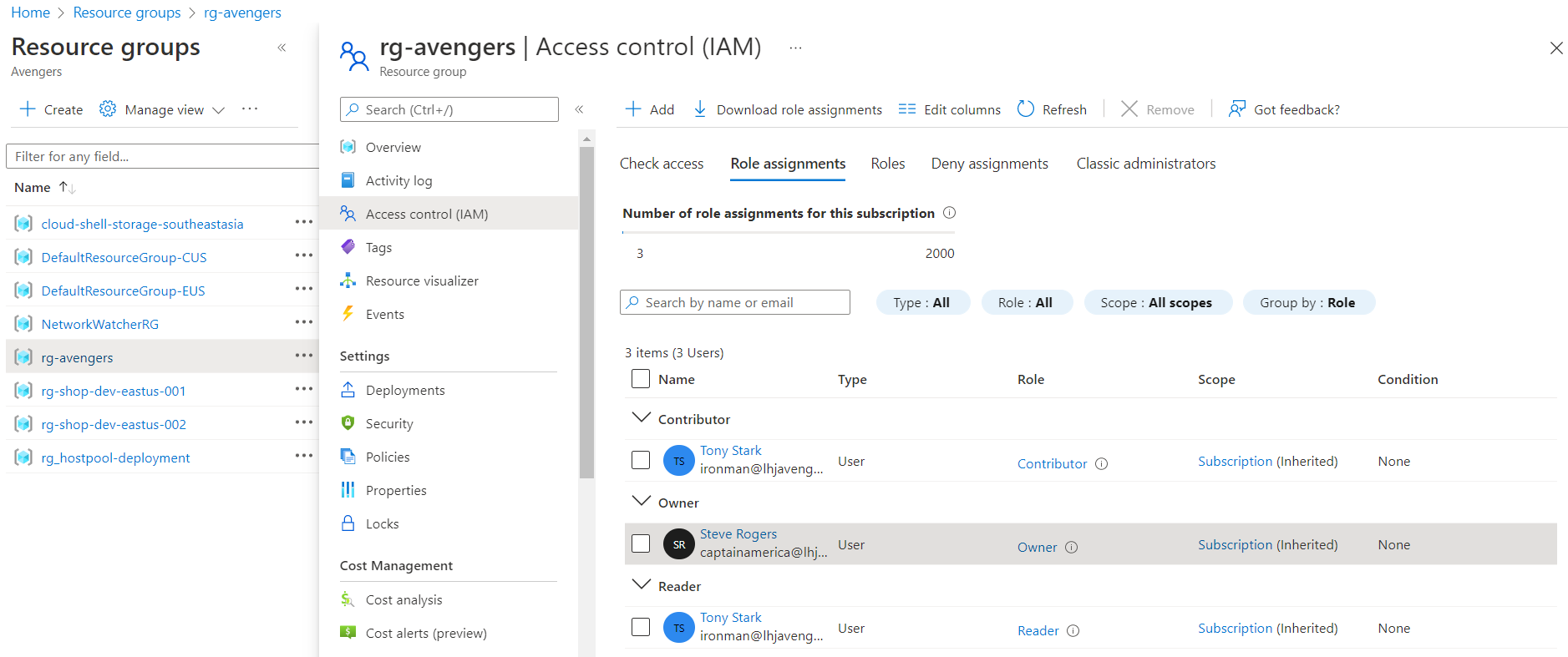
Task: Click Resource groups breadcrumb link
Action: [127, 13]
